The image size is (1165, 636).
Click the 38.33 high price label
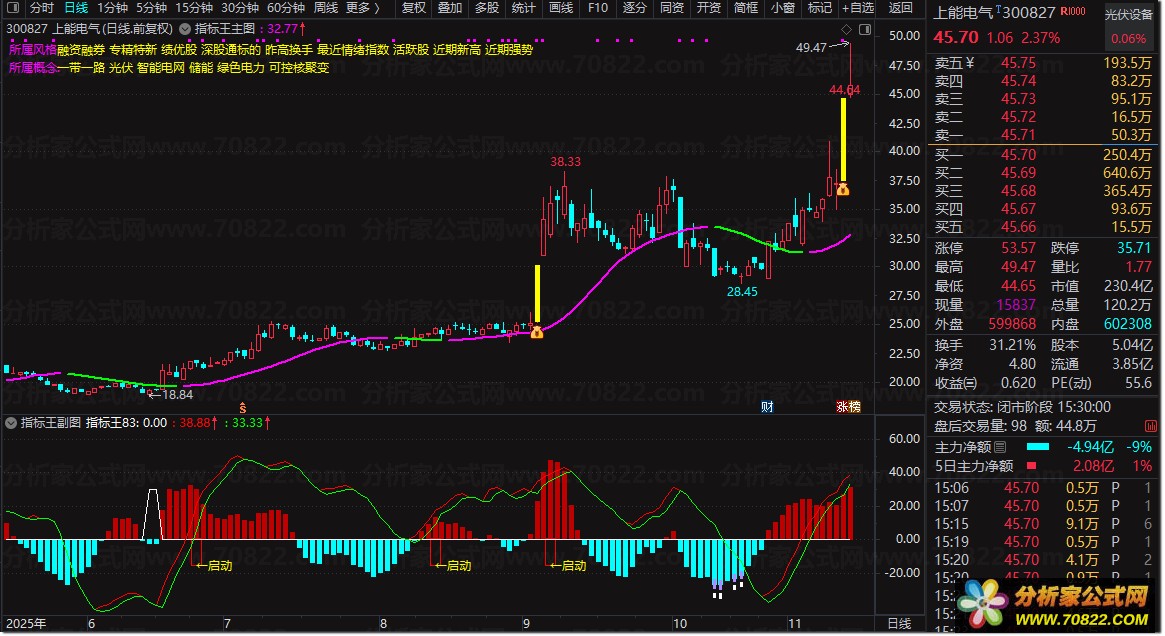(565, 162)
